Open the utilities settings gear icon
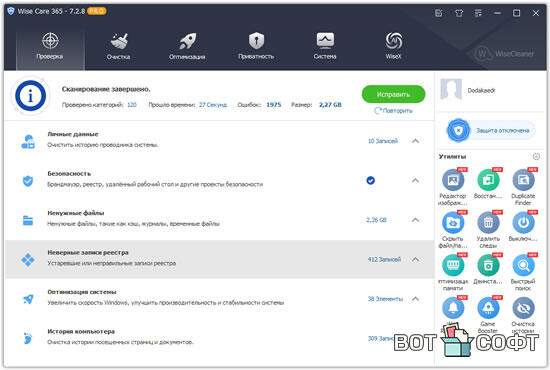550x370 pixels. click(536, 156)
